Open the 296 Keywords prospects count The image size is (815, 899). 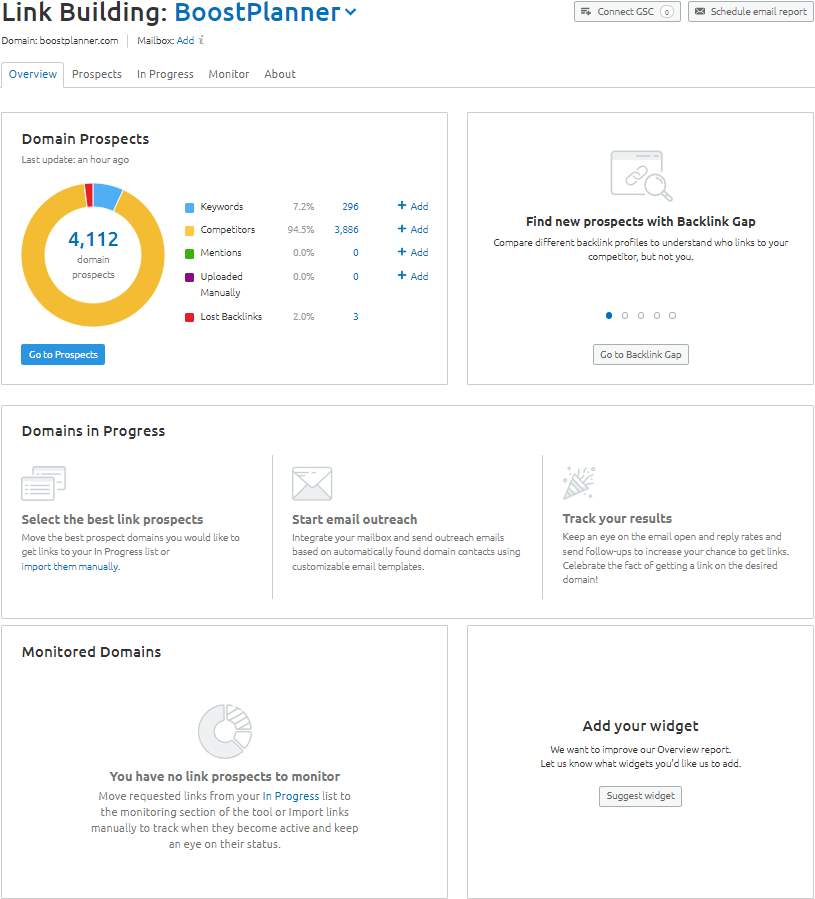tap(350, 207)
